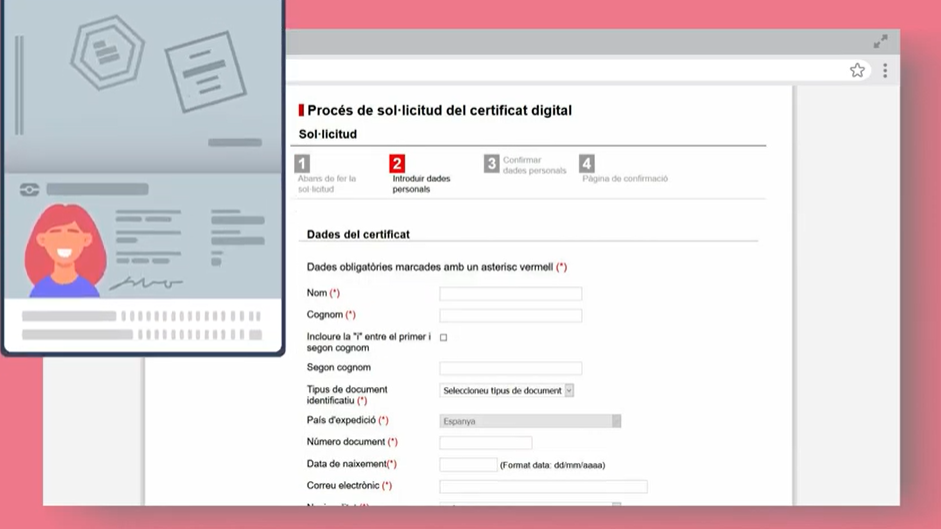The height and width of the screenshot is (529, 941).
Task: Open the browser three-dot menu
Action: (x=885, y=70)
